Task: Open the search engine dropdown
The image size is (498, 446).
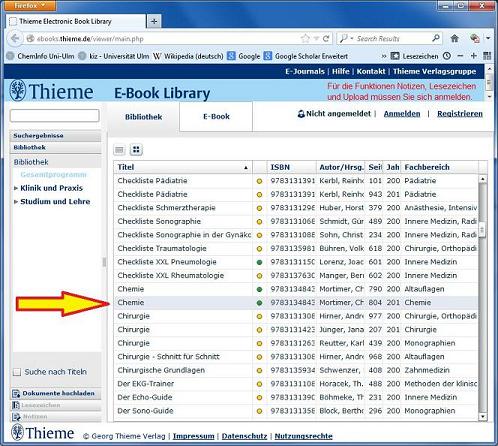Action: (x=346, y=39)
